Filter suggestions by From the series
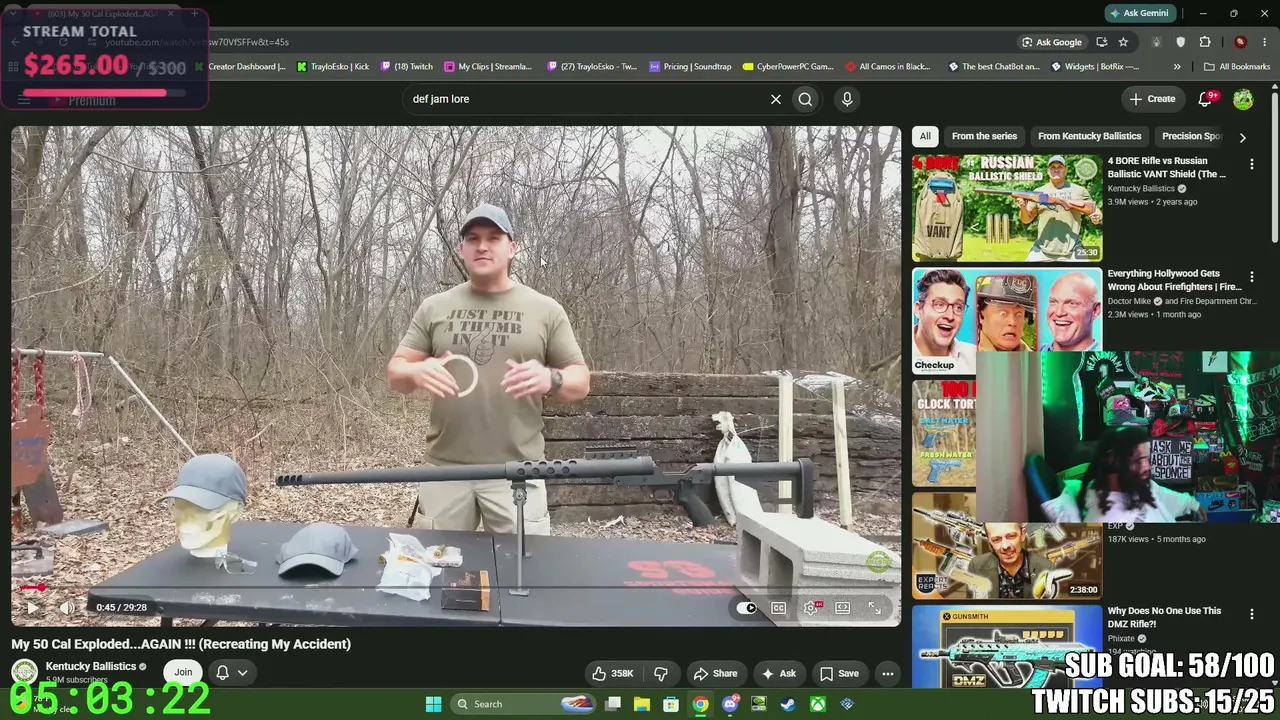This screenshot has width=1280, height=720. click(x=984, y=136)
